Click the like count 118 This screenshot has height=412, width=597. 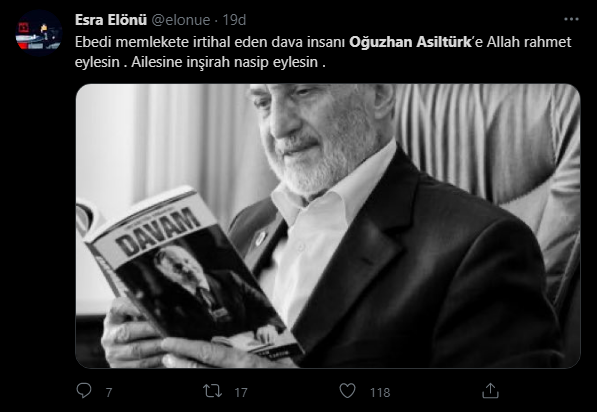pyautogui.click(x=380, y=392)
